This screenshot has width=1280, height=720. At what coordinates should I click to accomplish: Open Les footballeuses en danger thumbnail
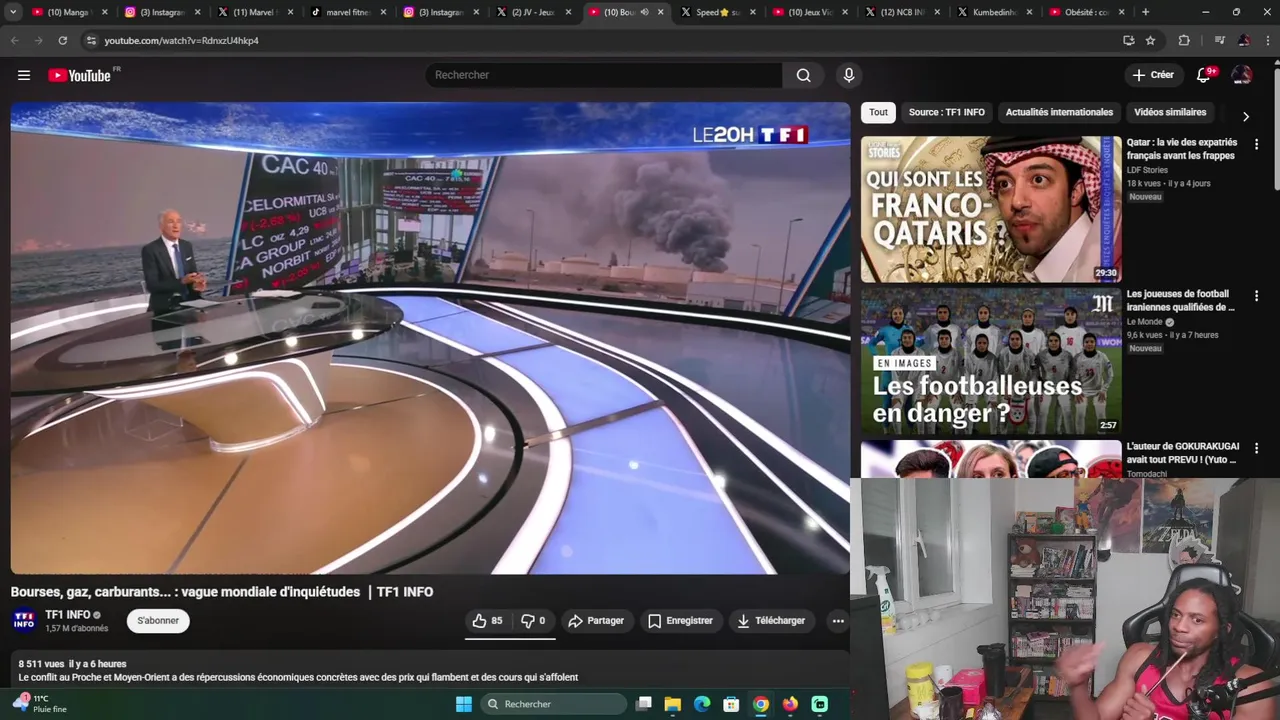(x=991, y=361)
